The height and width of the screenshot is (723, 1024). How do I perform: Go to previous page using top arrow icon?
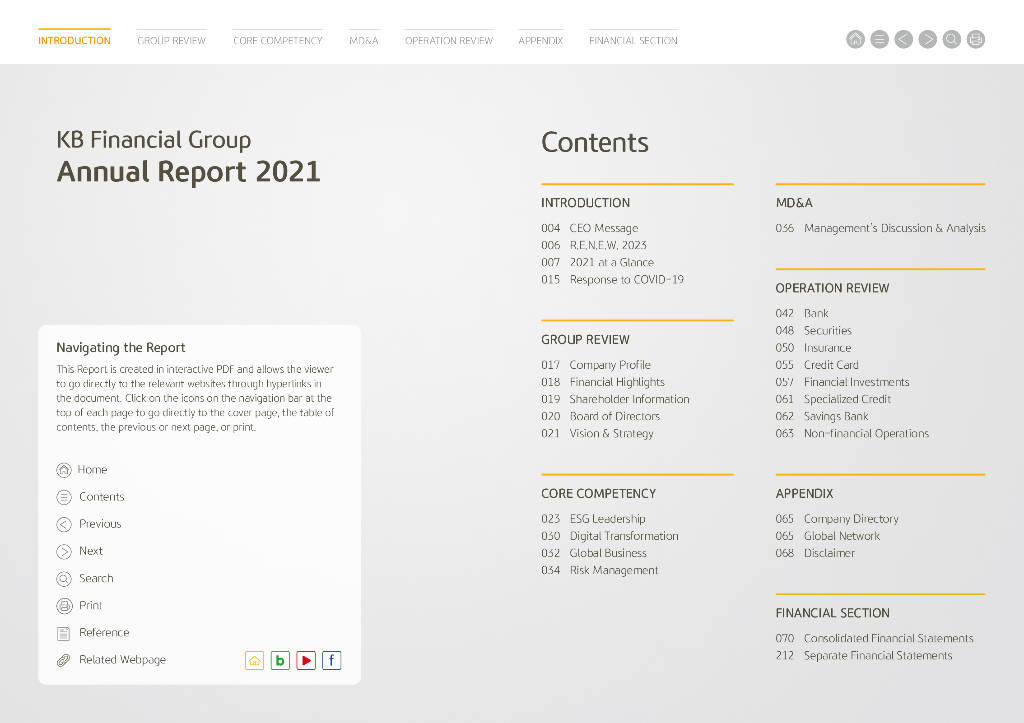[x=904, y=40]
